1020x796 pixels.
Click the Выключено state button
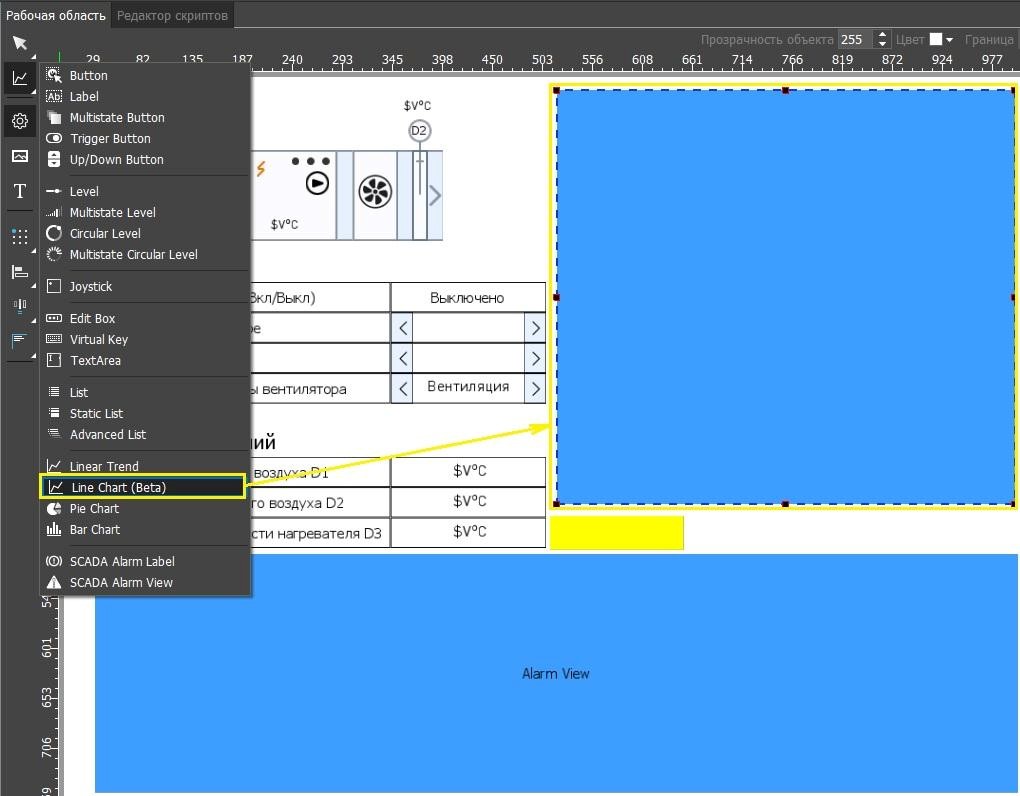tap(467, 298)
